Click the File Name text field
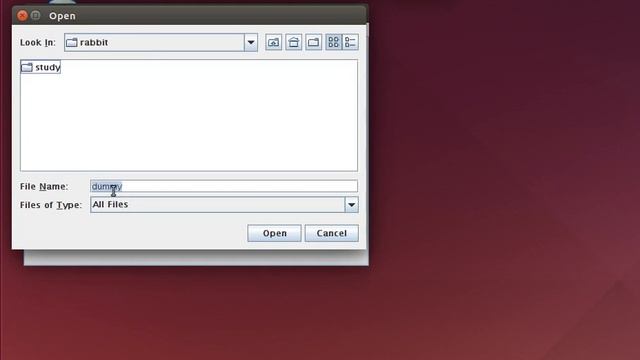 pos(224,187)
